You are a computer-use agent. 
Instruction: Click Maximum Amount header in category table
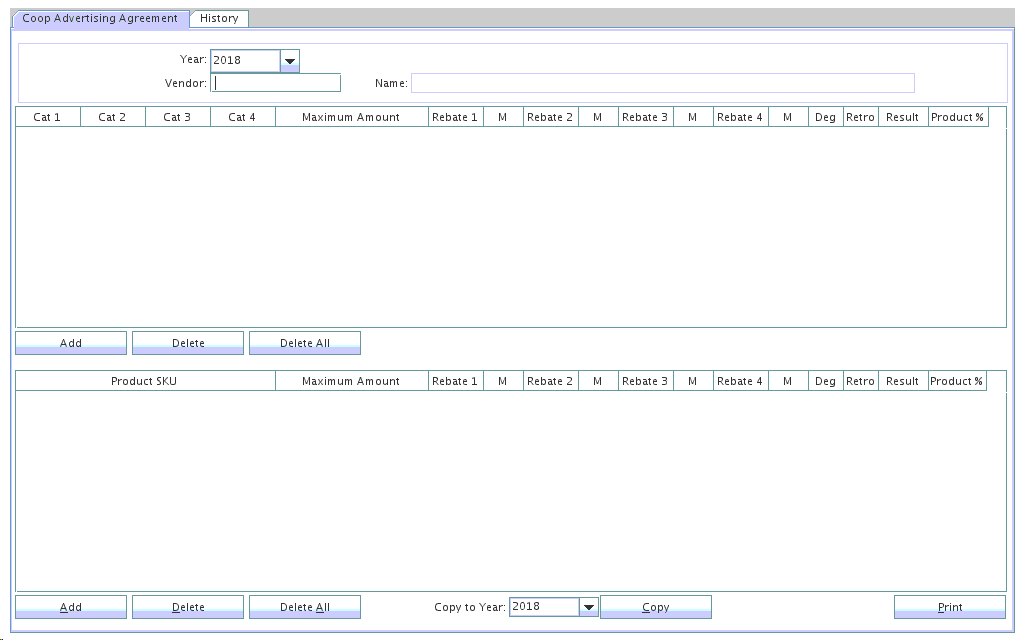point(350,117)
